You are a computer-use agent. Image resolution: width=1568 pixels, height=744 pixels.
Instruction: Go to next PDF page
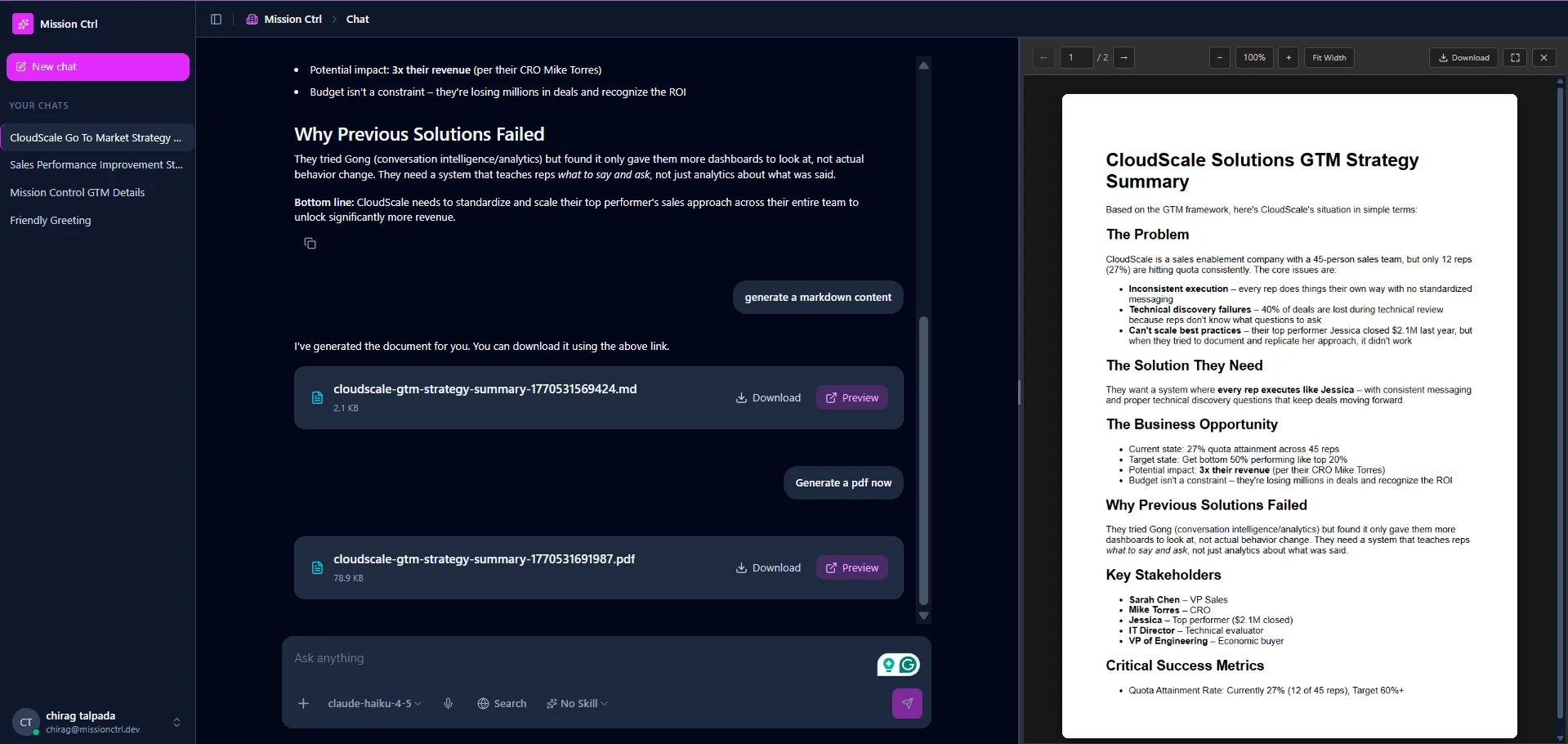pos(1124,58)
